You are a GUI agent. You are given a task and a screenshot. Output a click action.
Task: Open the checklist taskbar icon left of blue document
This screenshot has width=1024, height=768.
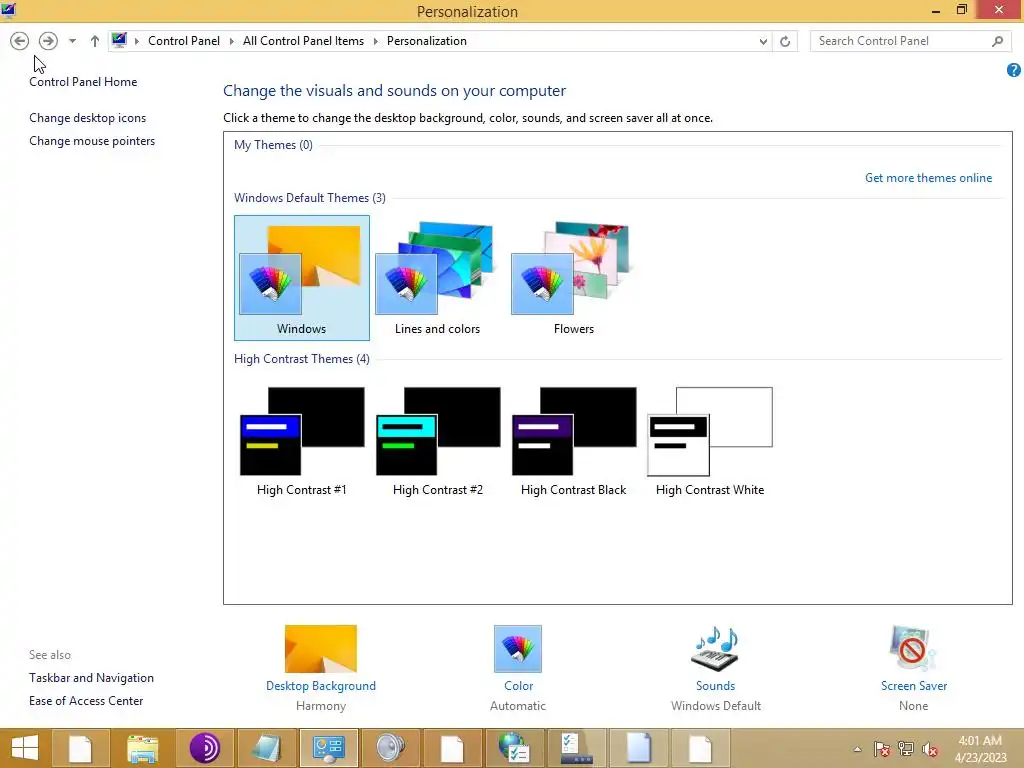[x=576, y=748]
